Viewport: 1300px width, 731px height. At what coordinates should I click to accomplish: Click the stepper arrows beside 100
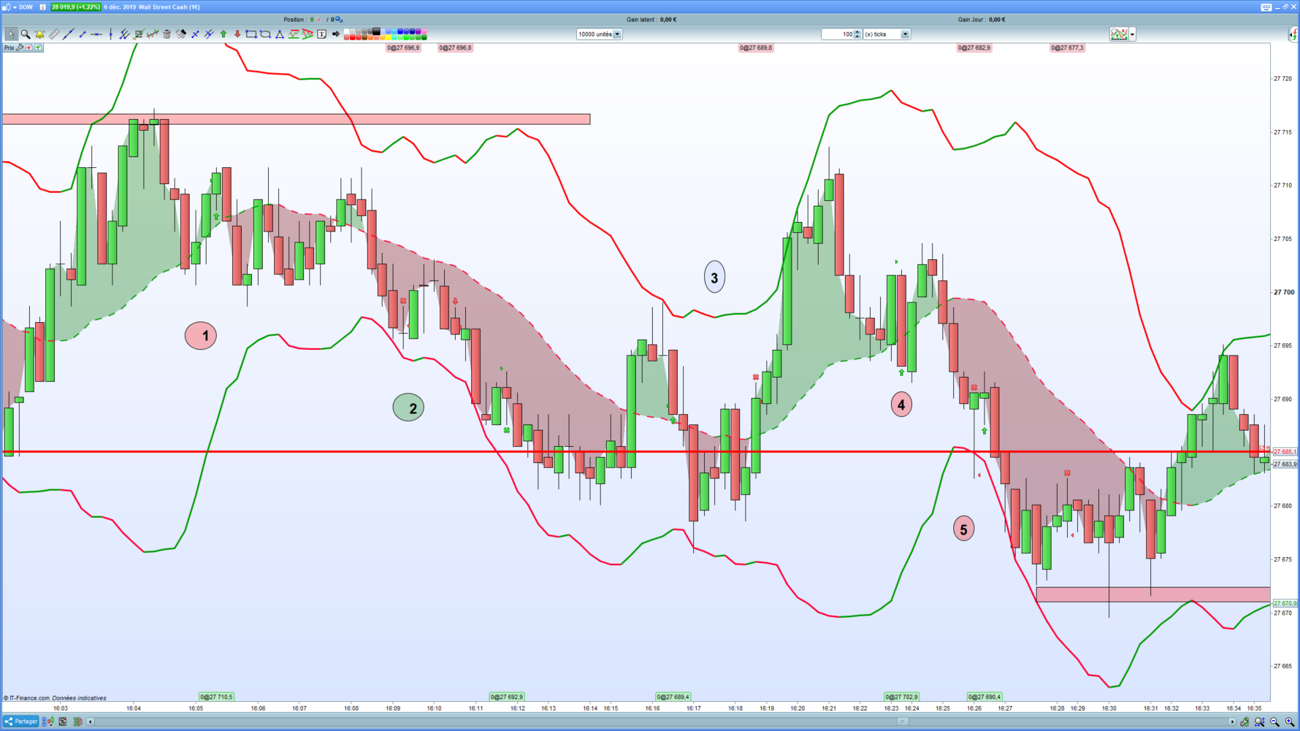point(857,34)
